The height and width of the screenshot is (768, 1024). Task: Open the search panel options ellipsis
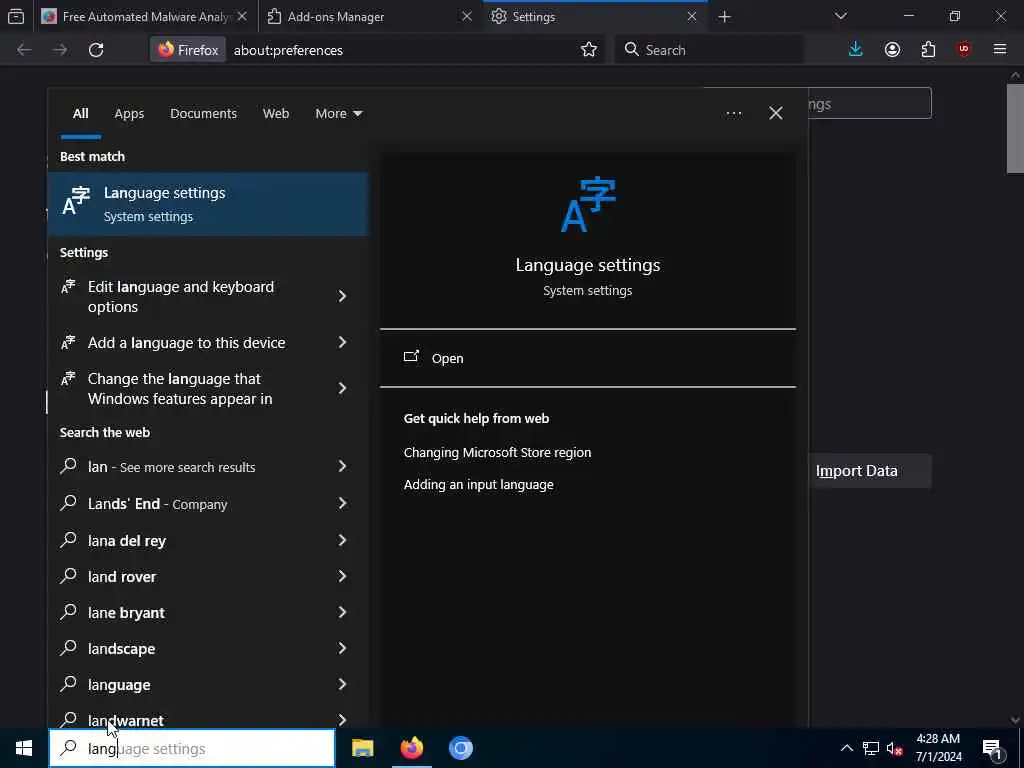tap(733, 114)
